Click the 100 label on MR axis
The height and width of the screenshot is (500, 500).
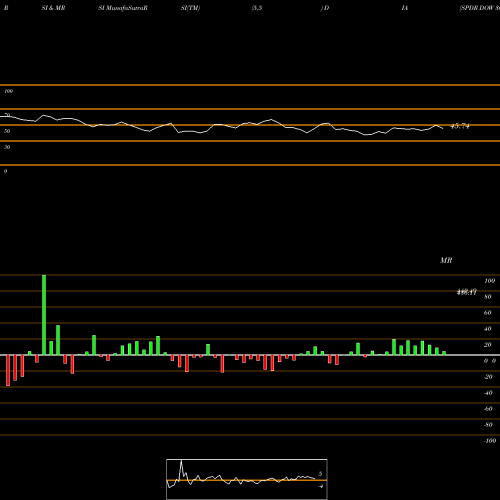coord(489,281)
